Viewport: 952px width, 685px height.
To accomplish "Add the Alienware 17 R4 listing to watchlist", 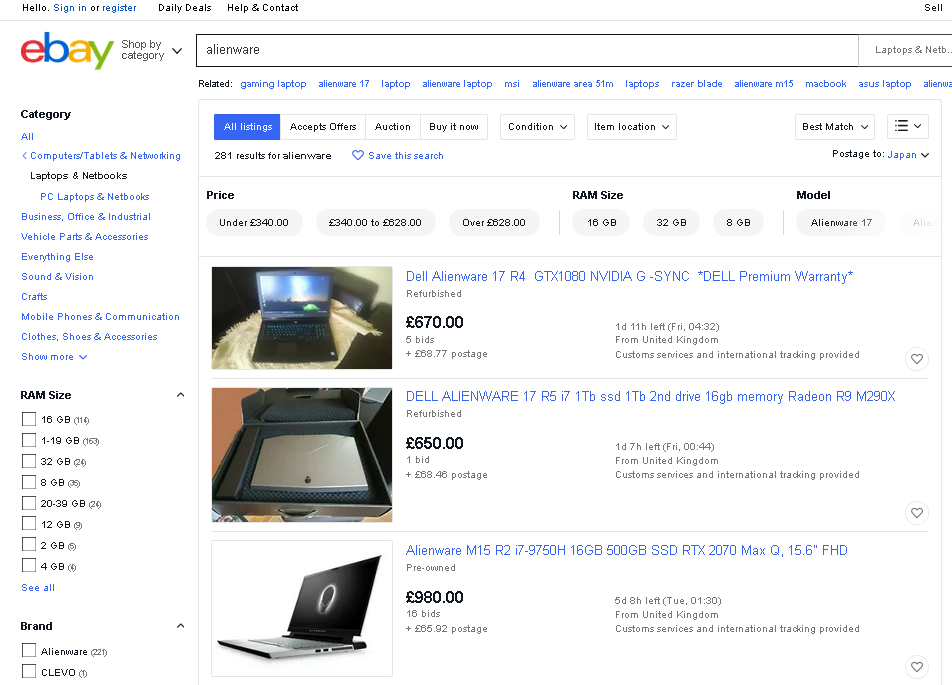I will [917, 359].
